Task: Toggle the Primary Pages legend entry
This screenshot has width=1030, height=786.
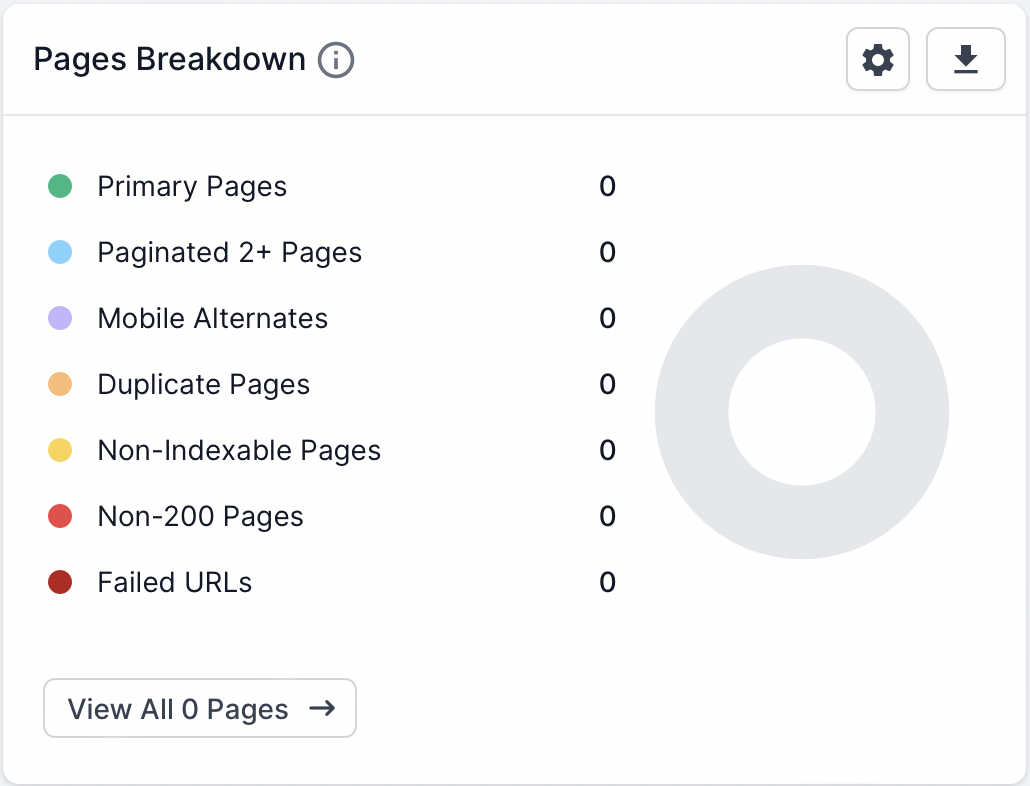Action: click(x=191, y=186)
